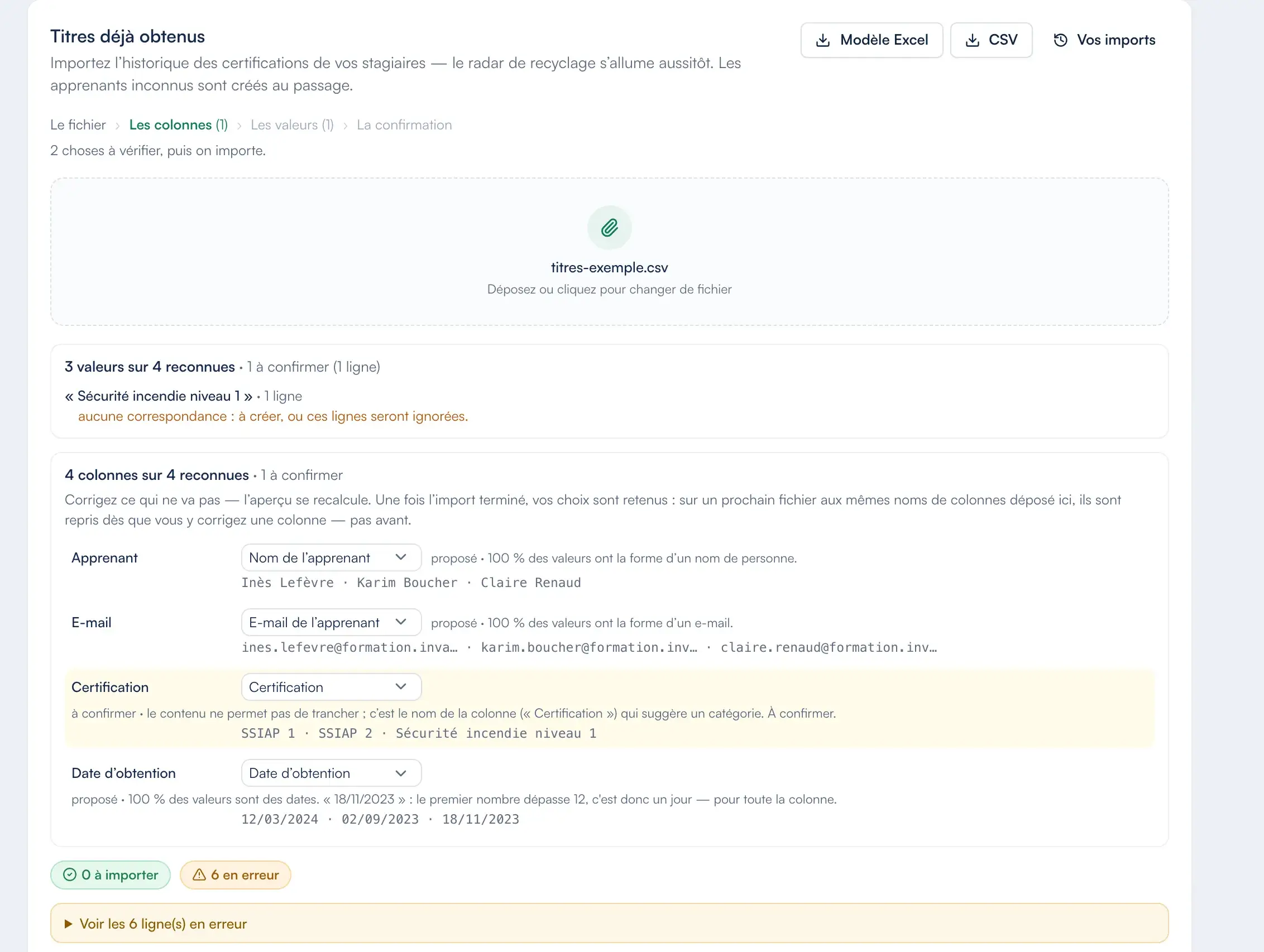Click the warning triangle in '6 en erreur'

(x=199, y=875)
